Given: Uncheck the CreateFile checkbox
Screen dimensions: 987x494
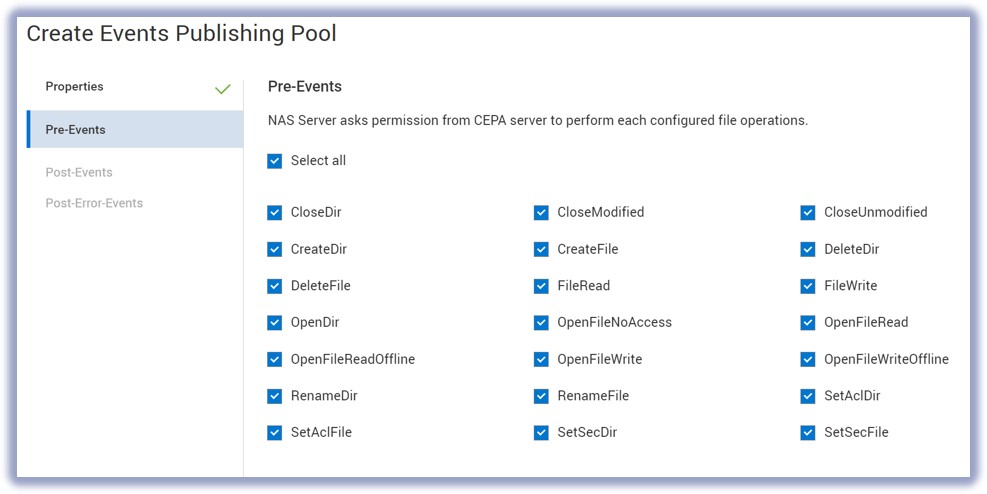Looking at the screenshot, I should pyautogui.click(x=541, y=250).
